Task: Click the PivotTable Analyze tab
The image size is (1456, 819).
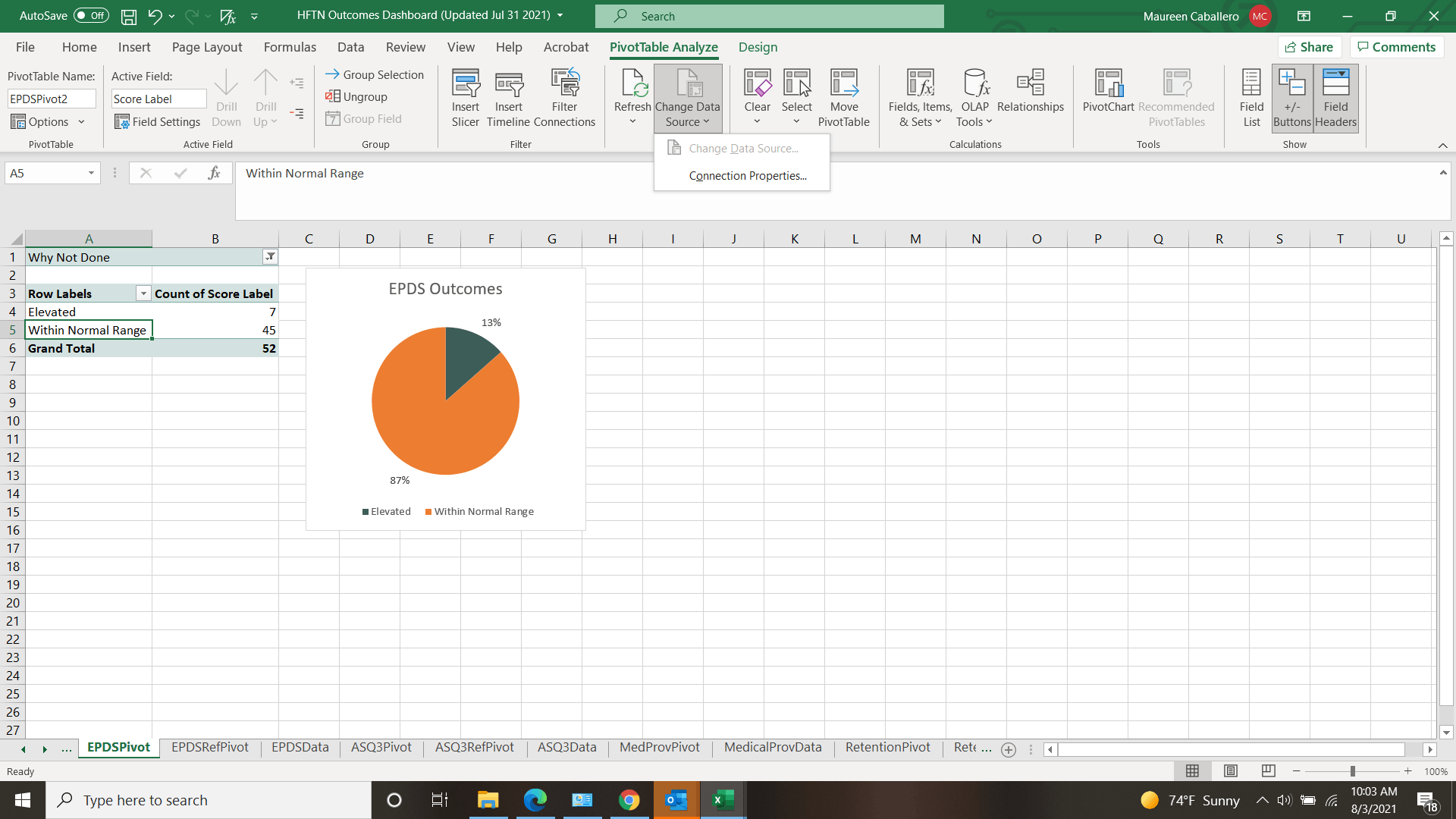Action: 663,47
